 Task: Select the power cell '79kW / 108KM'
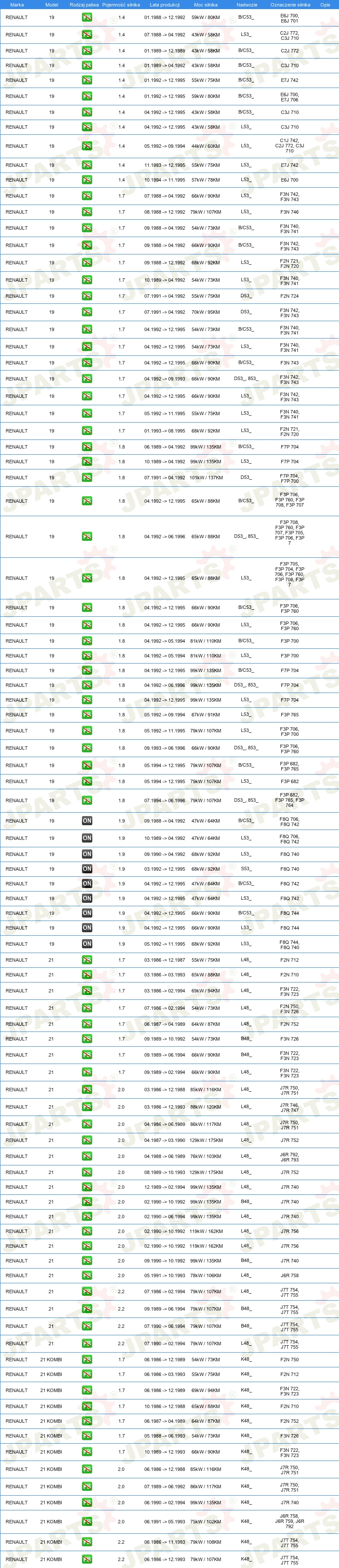(206, 1542)
